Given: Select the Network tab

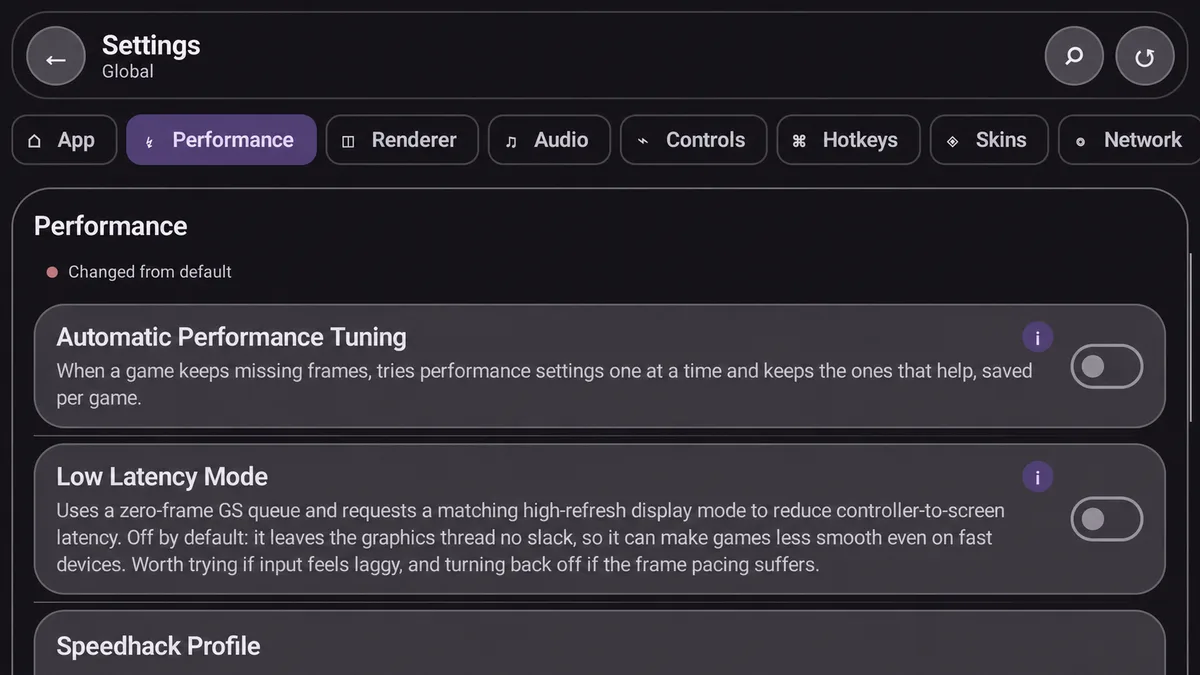Looking at the screenshot, I should point(1130,140).
